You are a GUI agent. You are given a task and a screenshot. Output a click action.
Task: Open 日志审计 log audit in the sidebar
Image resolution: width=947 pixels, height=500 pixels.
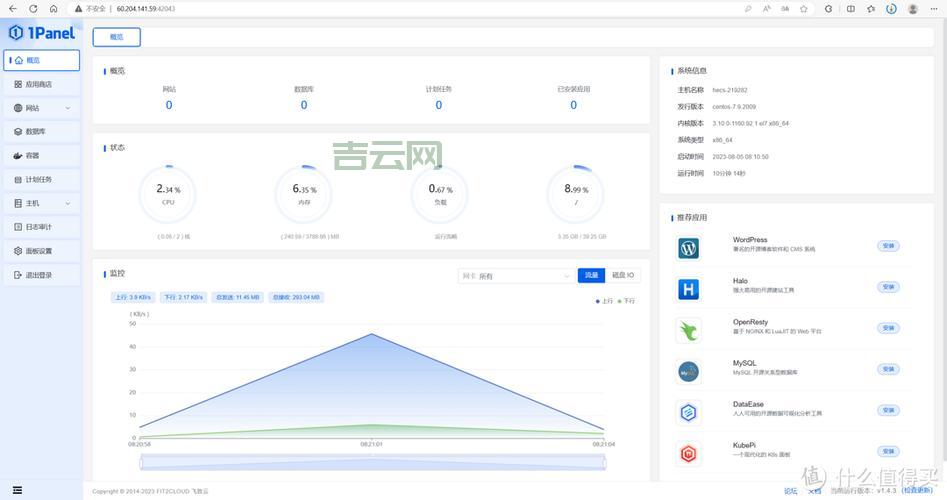pos(40,227)
